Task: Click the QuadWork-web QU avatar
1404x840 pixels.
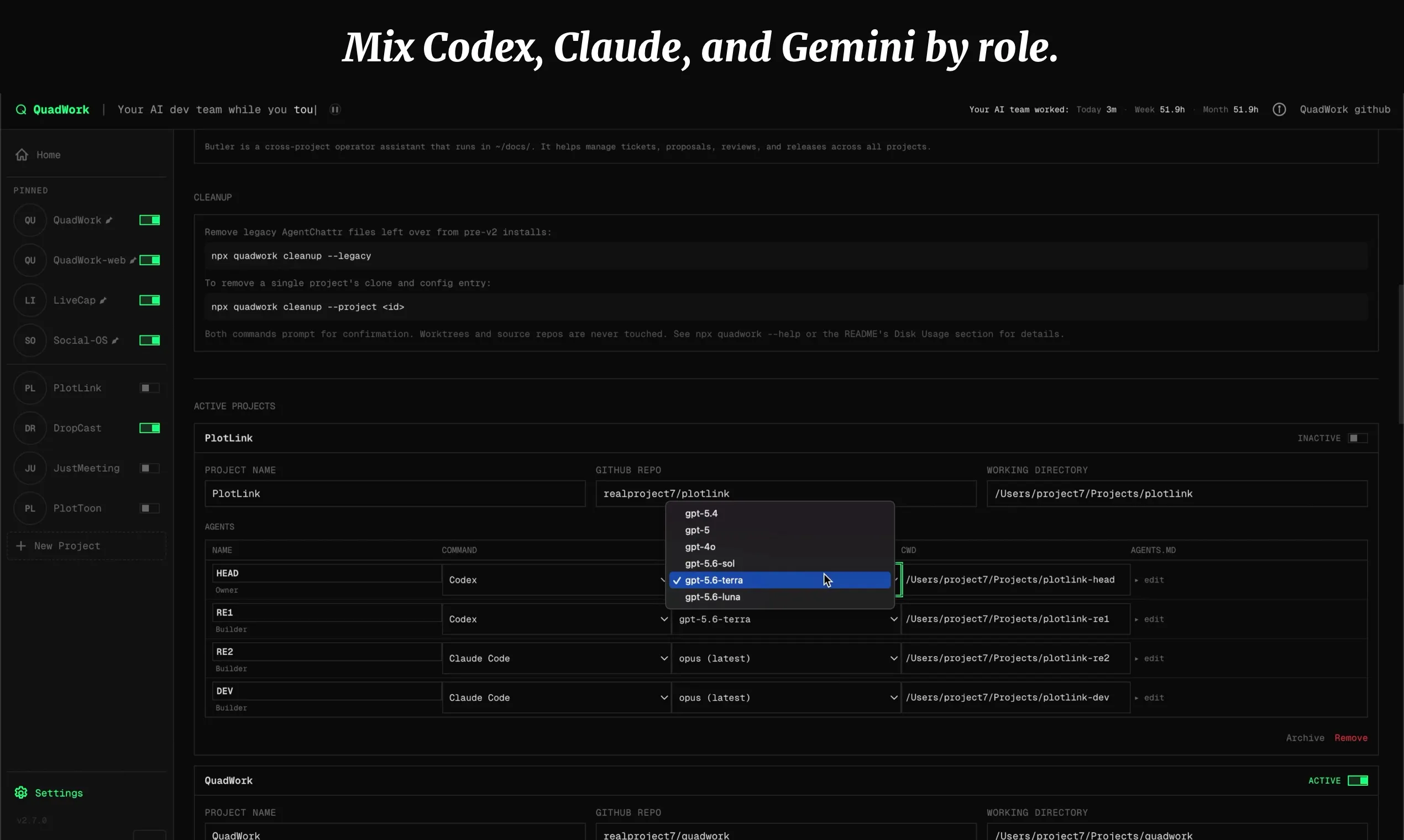Action: (30, 260)
